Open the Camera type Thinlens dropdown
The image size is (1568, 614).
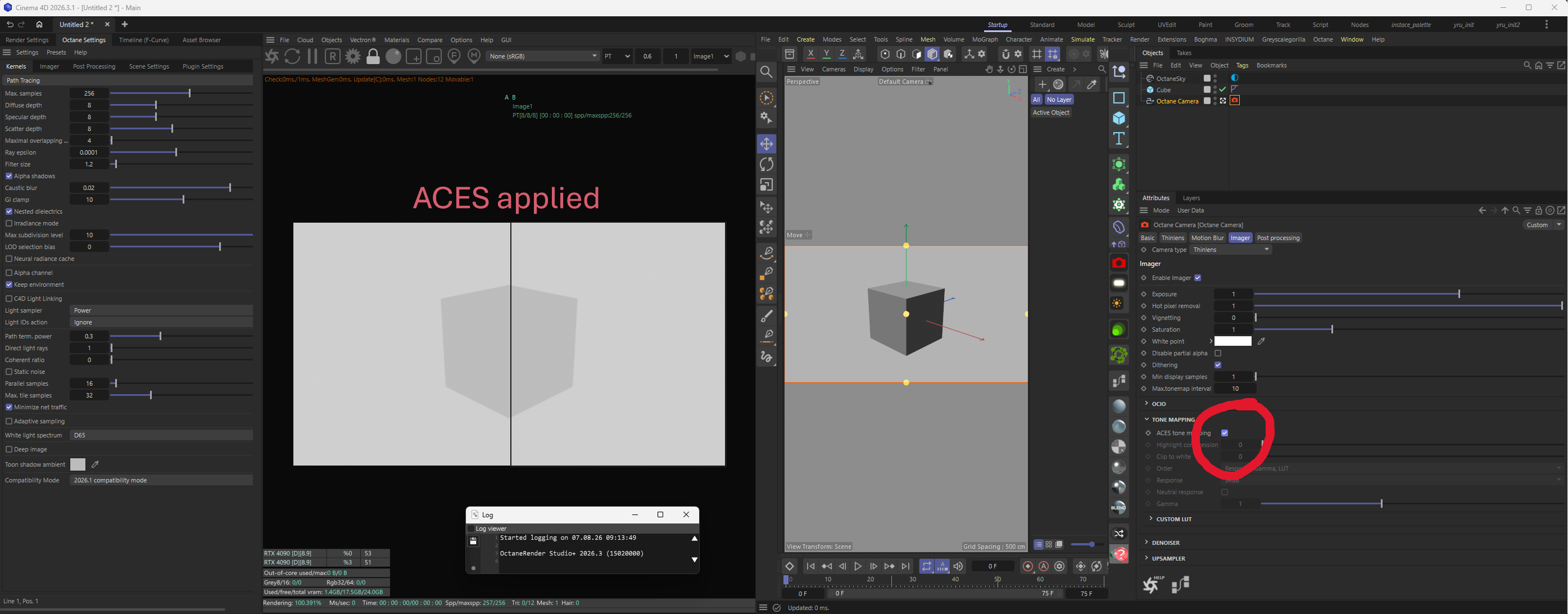point(1231,250)
